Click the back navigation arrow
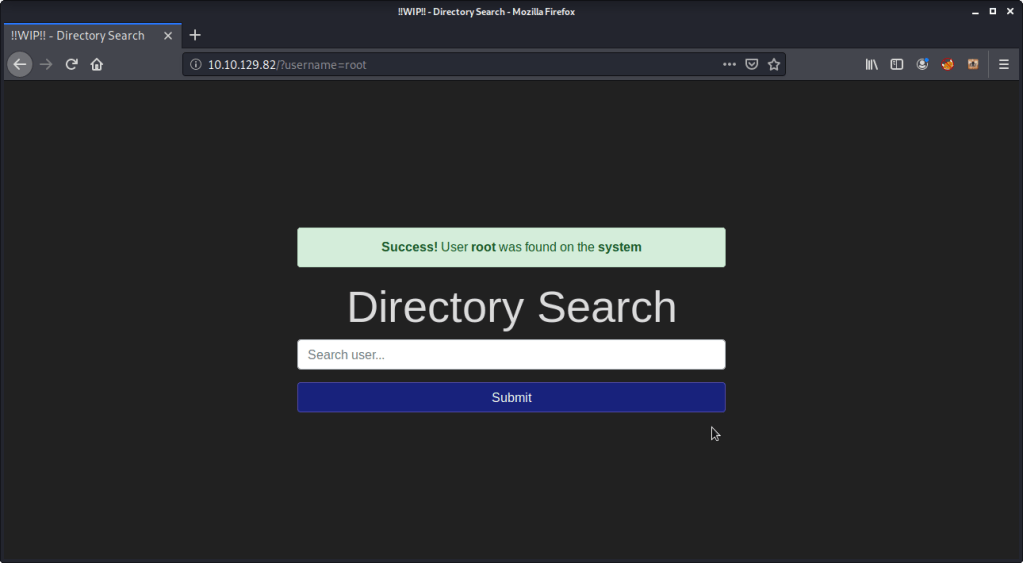This screenshot has width=1023, height=563. click(19, 64)
